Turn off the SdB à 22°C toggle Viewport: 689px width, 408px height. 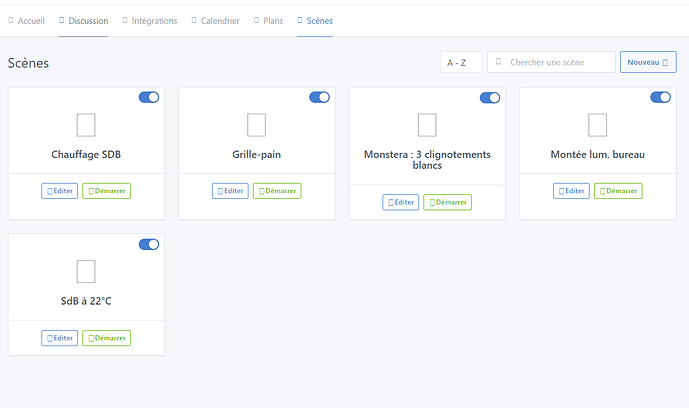pos(149,244)
